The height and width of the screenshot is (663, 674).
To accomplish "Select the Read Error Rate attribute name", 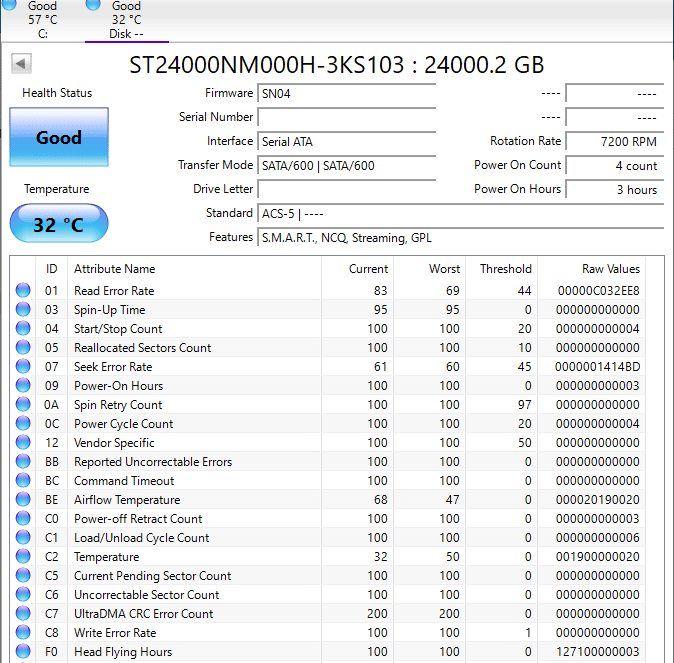I will pyautogui.click(x=114, y=291).
